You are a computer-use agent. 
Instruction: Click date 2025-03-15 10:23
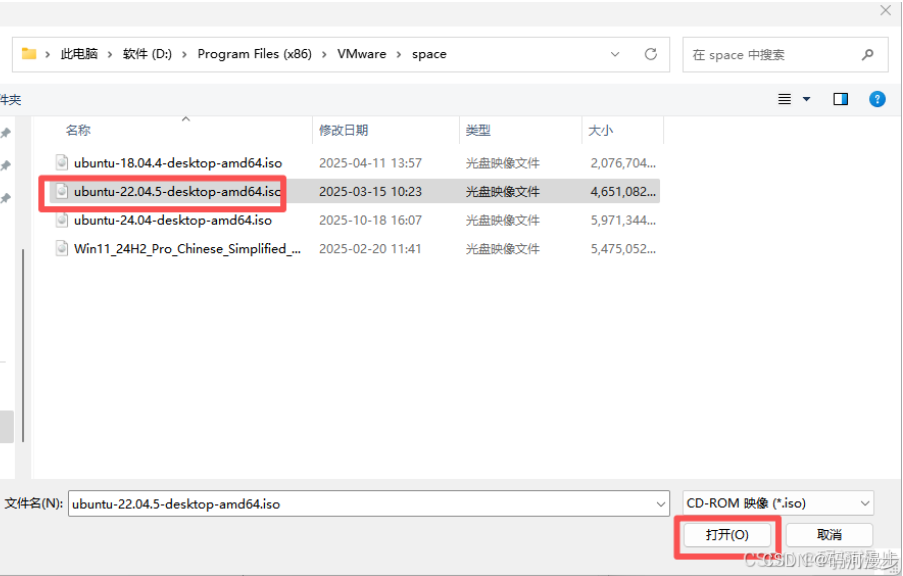point(370,192)
